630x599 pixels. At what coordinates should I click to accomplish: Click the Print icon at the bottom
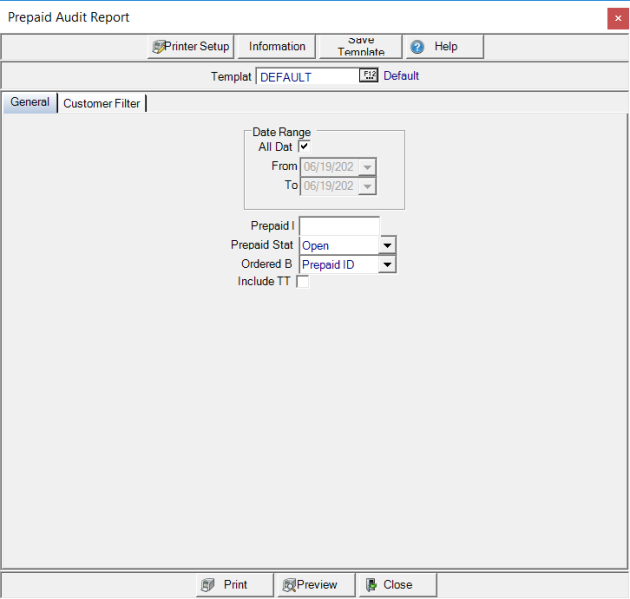tap(208, 585)
